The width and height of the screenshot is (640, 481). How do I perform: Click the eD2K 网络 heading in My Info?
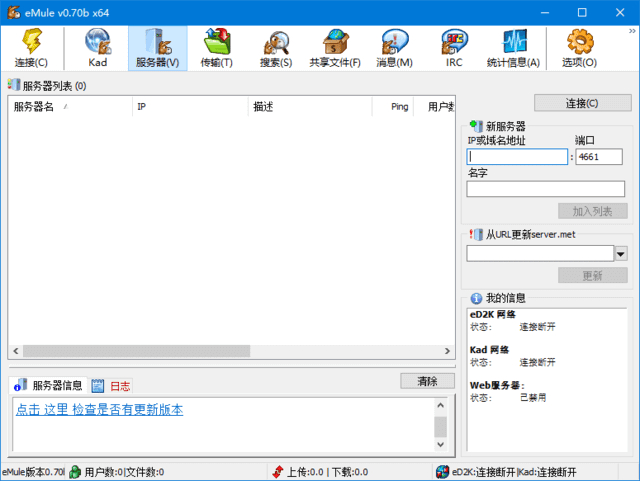(493, 314)
